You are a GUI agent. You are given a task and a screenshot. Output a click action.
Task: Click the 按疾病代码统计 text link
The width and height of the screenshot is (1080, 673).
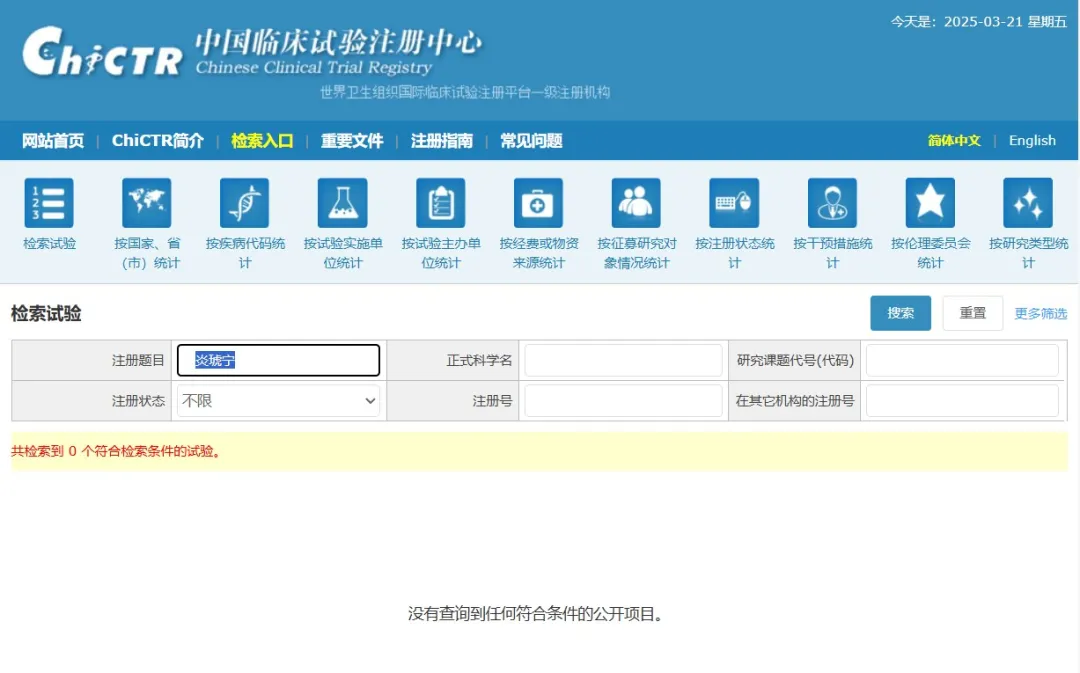pos(245,253)
